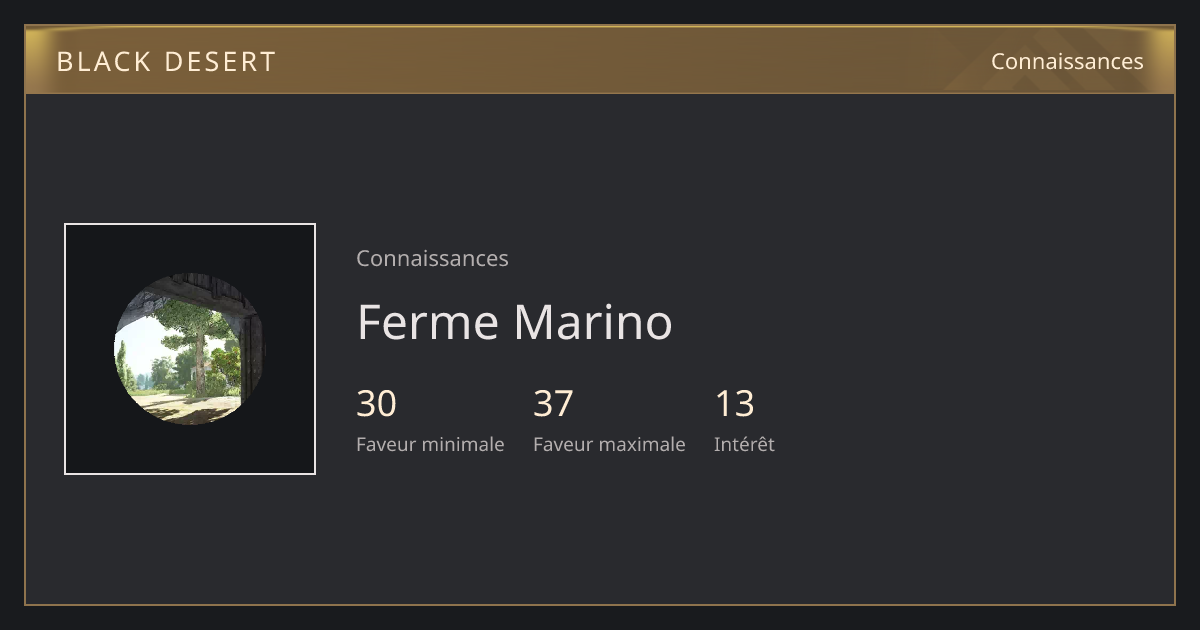Click the minimum favor value 30
The height and width of the screenshot is (630, 1200).
tap(376, 403)
